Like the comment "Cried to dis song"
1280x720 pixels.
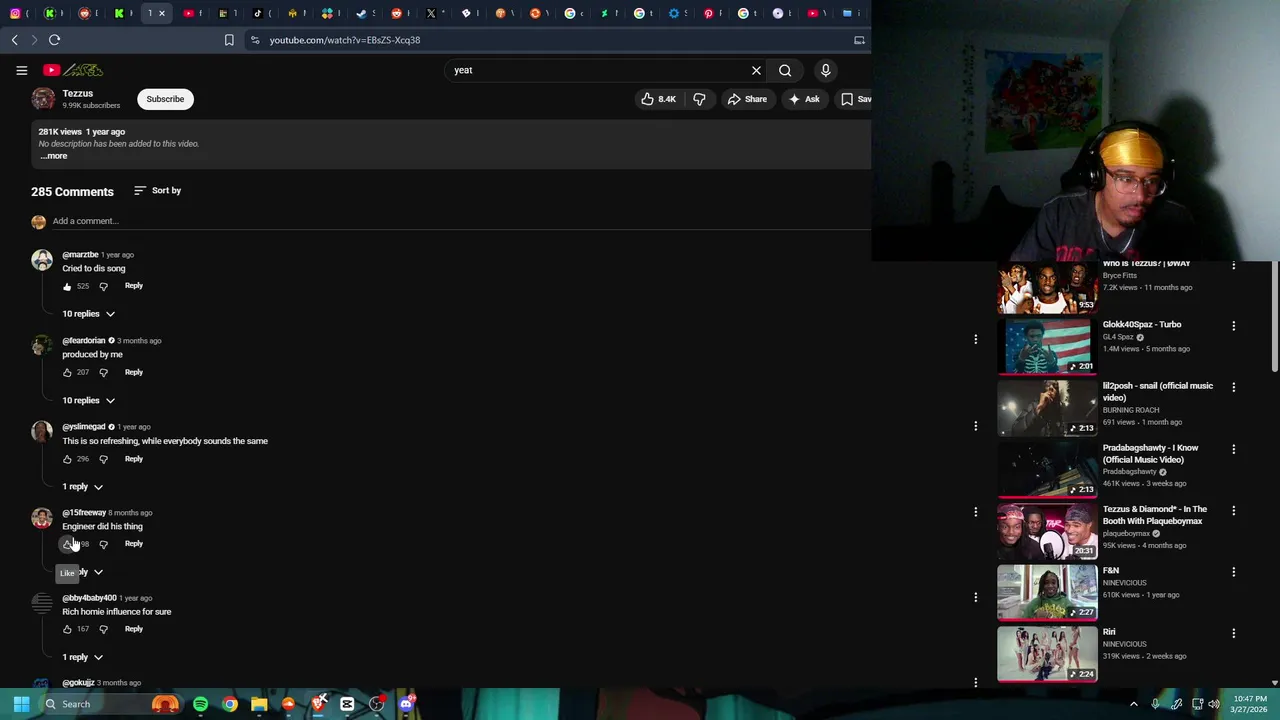67,287
